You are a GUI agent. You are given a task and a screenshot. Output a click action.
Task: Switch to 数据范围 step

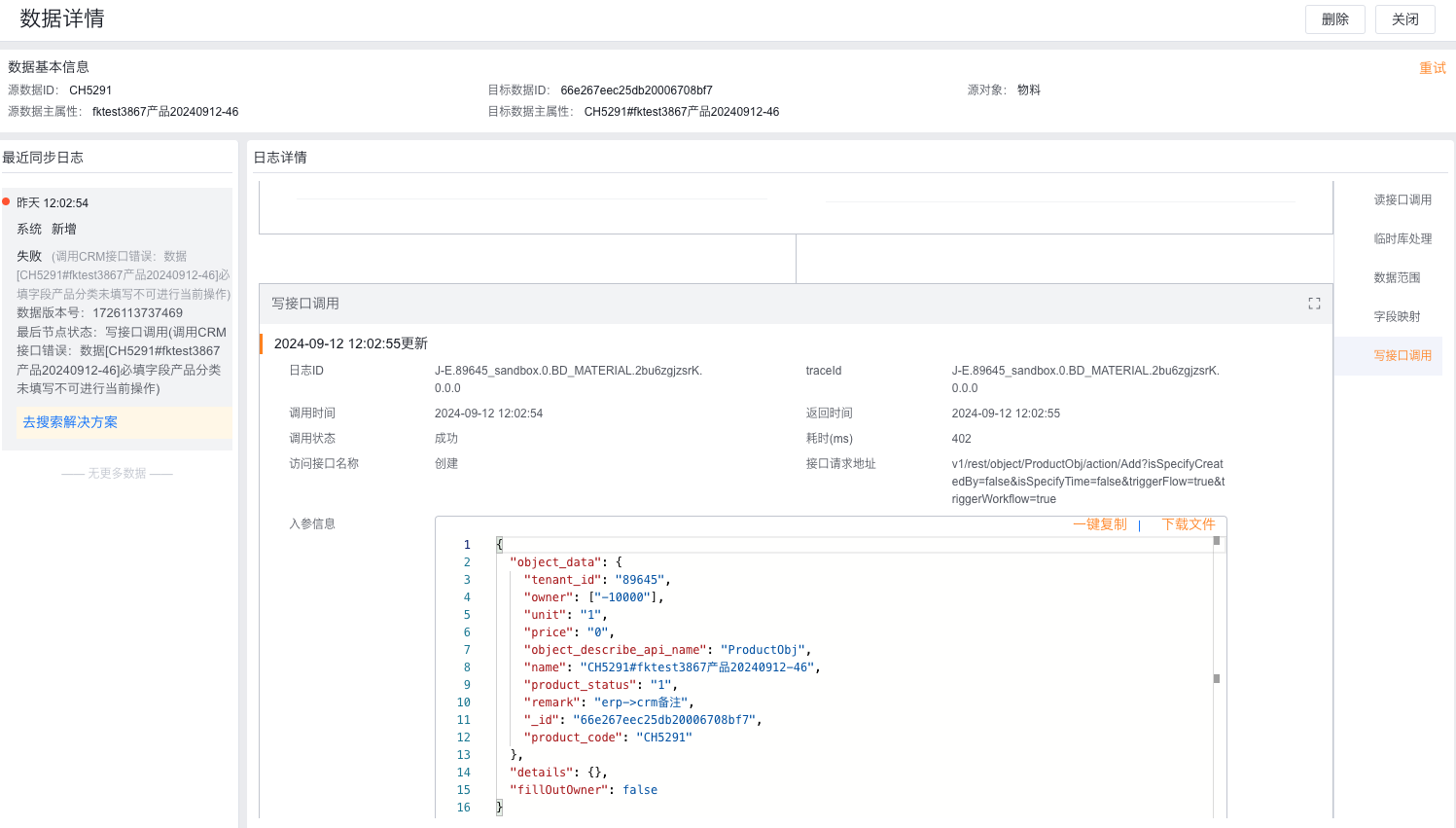coord(1397,277)
